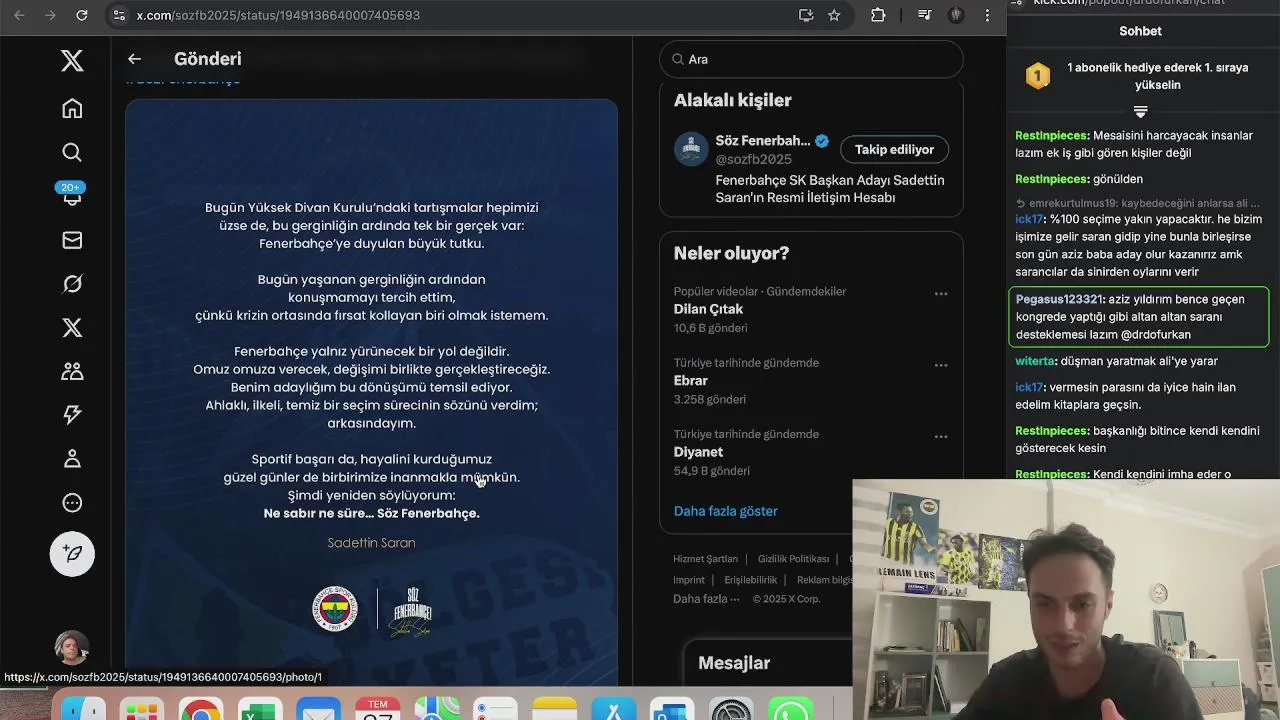Open Chrome from the Dock
The image size is (1280, 720).
(201, 709)
